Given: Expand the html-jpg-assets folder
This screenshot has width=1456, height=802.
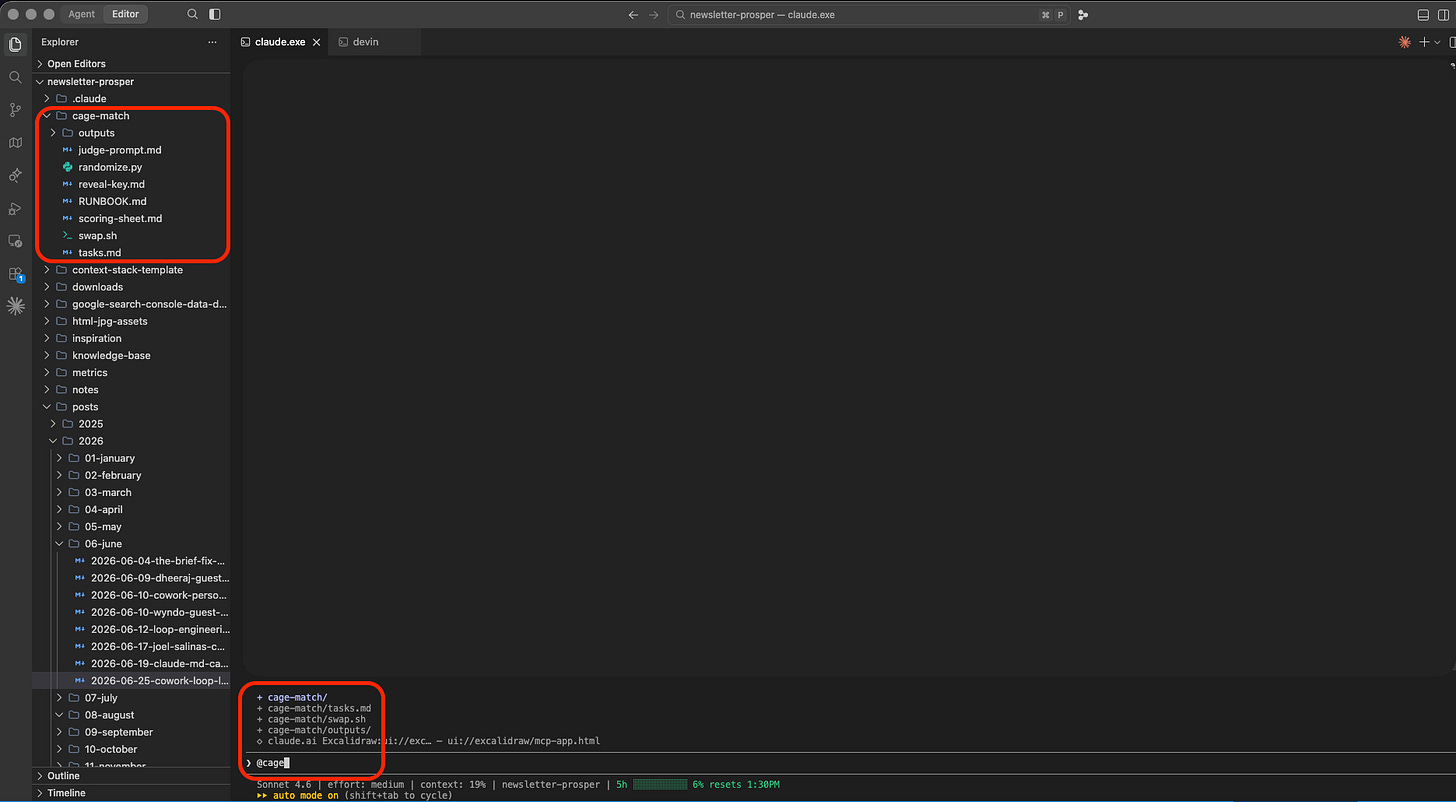Looking at the screenshot, I should pyautogui.click(x=131, y=321).
